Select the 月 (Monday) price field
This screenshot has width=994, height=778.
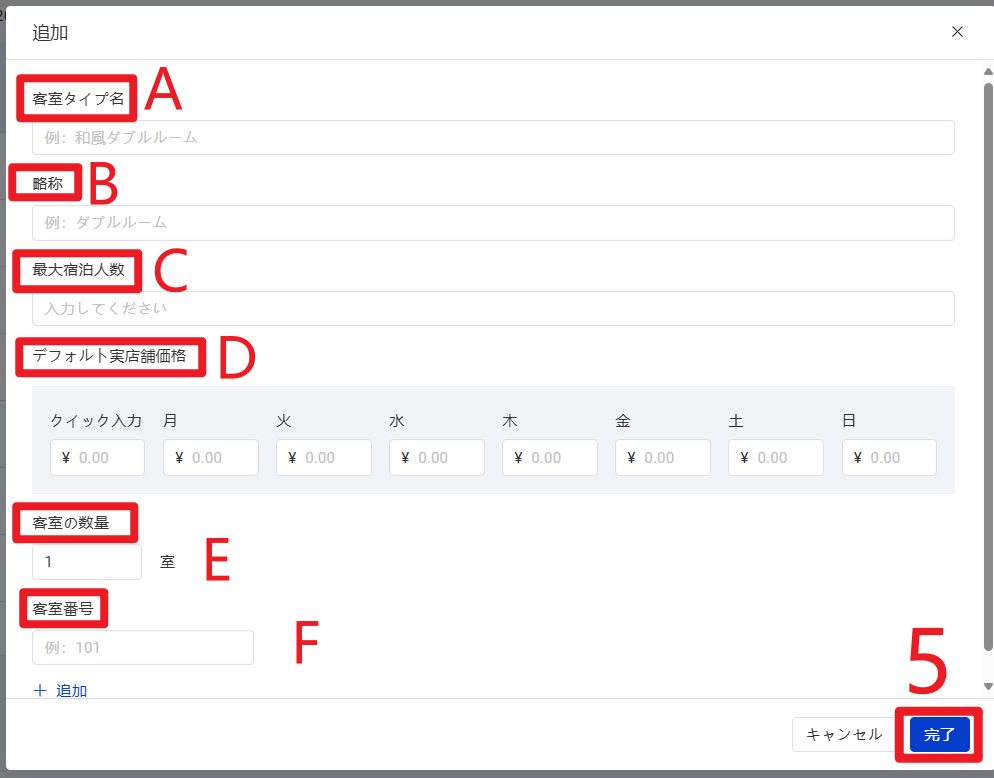[211, 458]
